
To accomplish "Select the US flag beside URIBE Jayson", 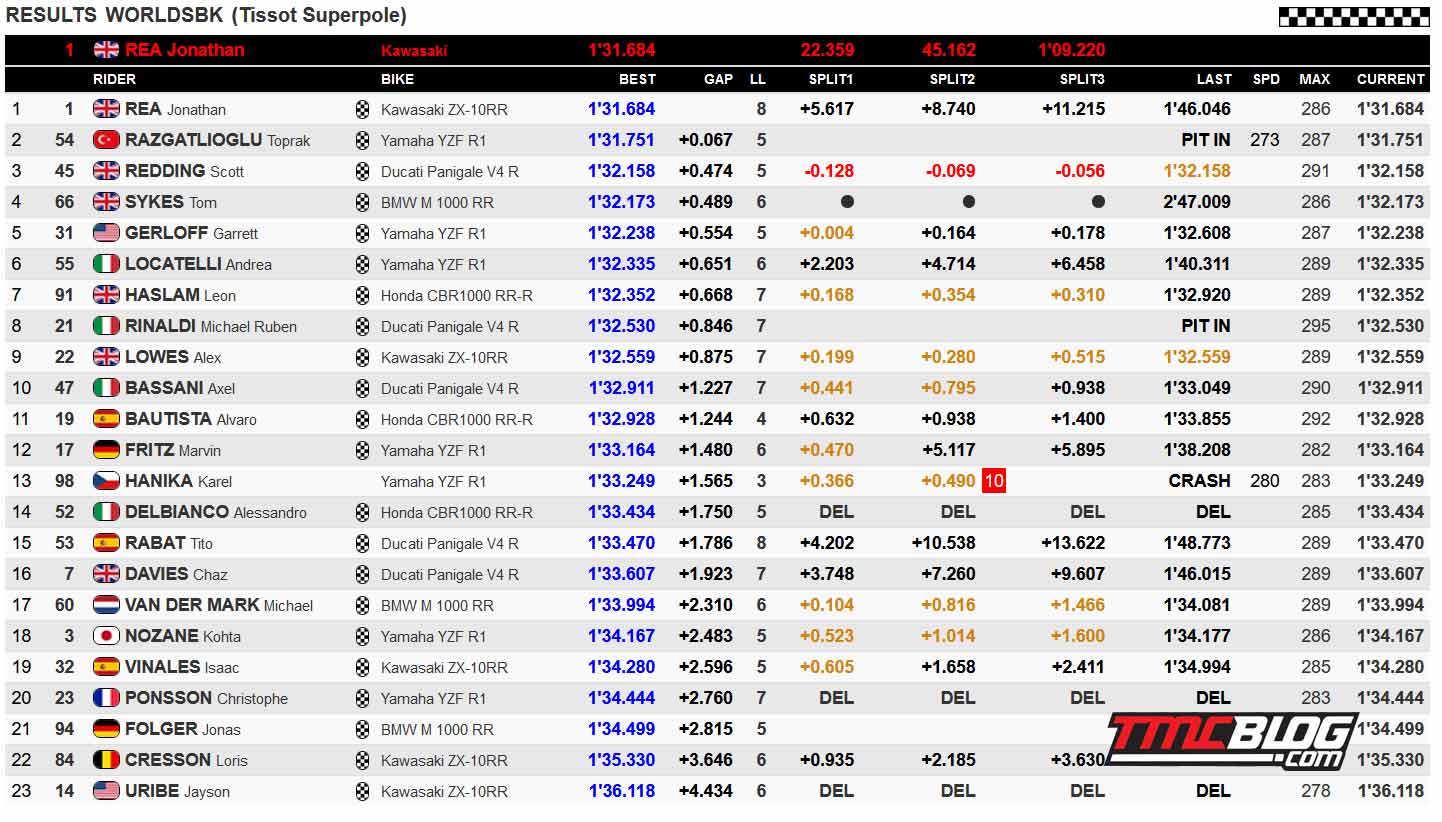I will pyautogui.click(x=106, y=791).
